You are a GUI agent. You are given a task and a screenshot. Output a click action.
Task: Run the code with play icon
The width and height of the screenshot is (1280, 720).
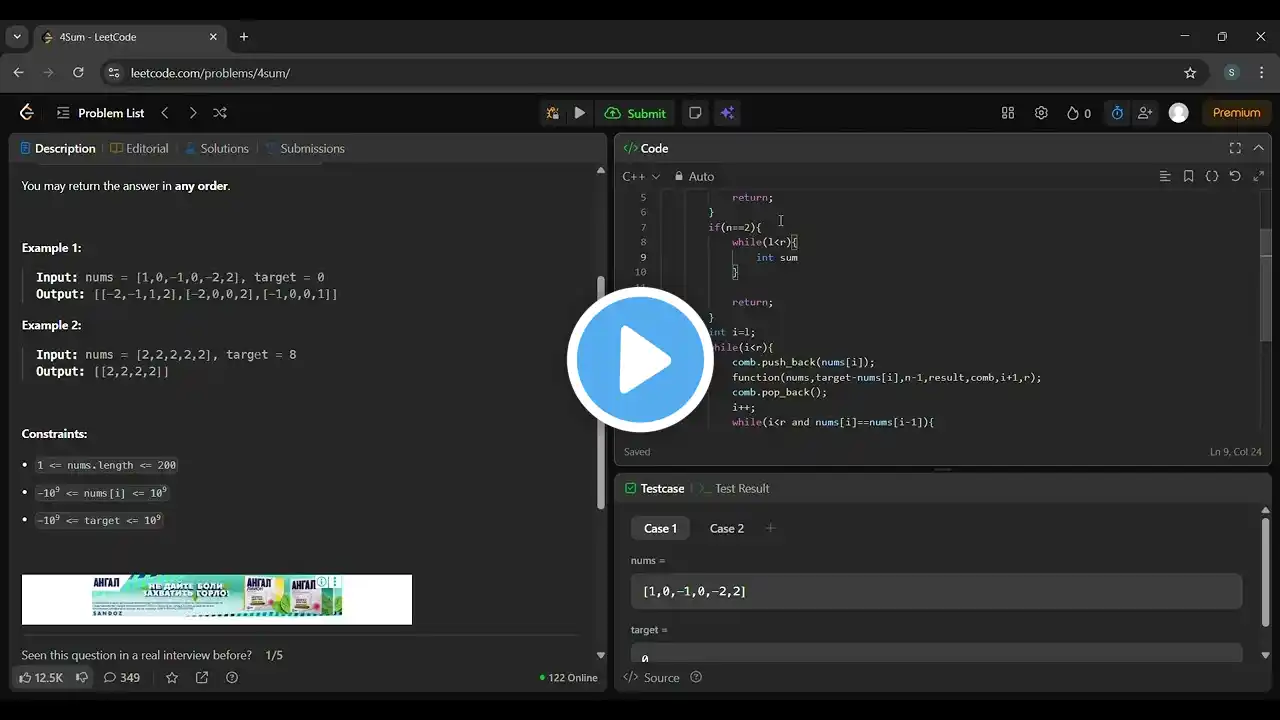pyautogui.click(x=580, y=113)
